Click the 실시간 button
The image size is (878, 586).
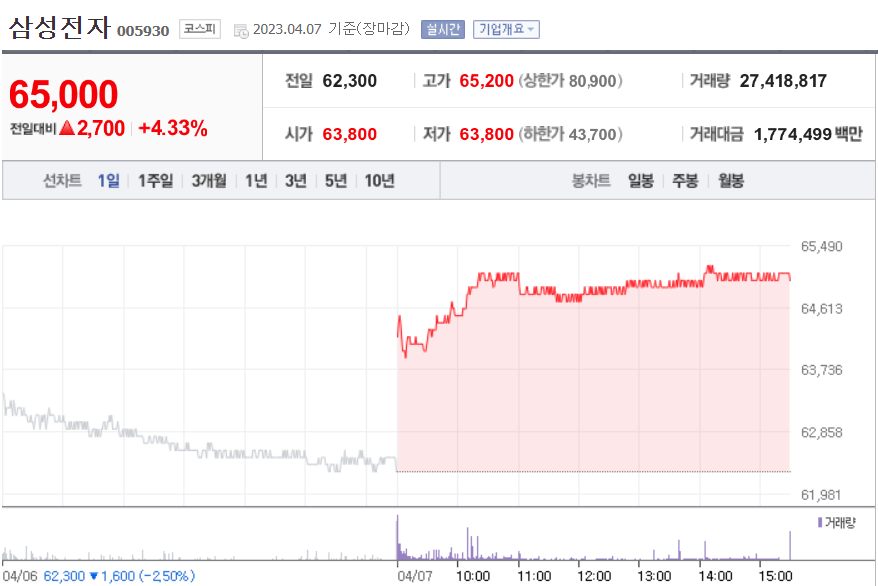coord(443,29)
